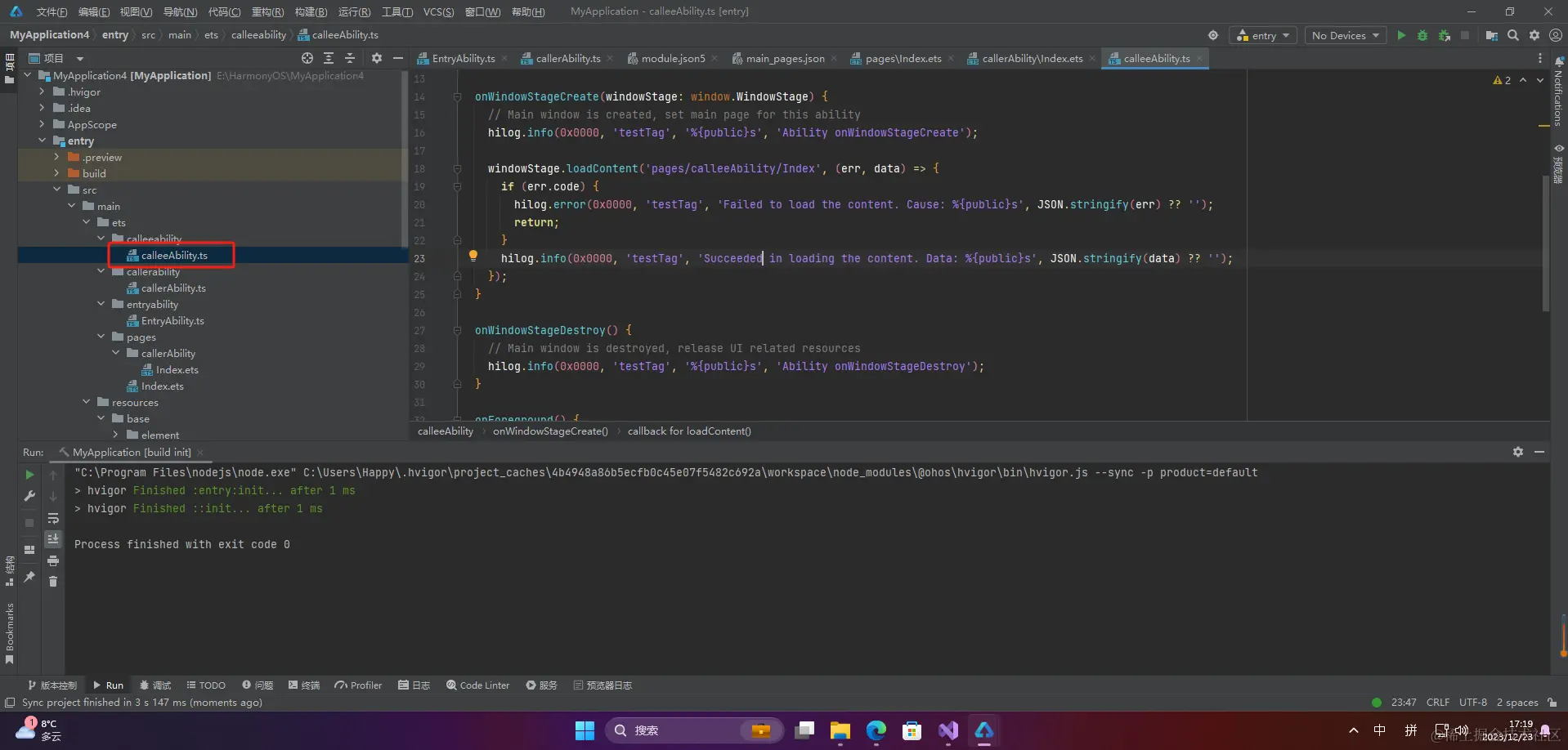Expand all nodes icon in the project panel header
Image resolution: width=1568 pixels, height=750 pixels.
(x=329, y=58)
